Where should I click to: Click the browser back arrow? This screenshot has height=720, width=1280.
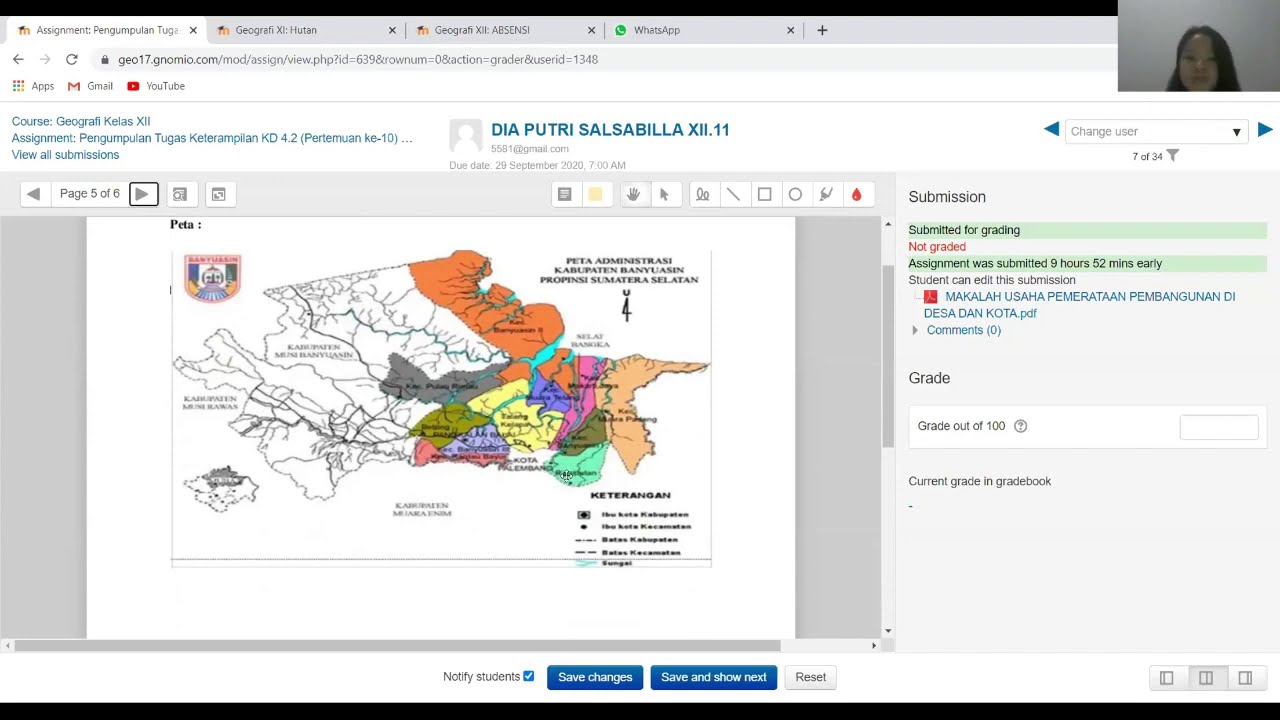pyautogui.click(x=18, y=59)
